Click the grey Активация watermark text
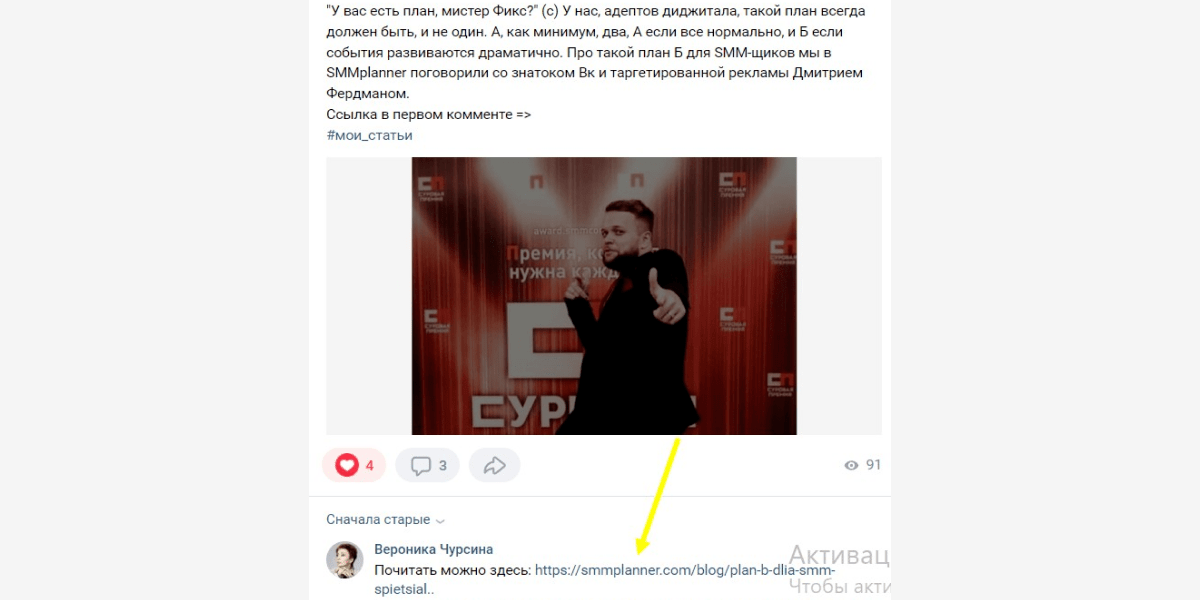The image size is (1200, 600). (838, 556)
